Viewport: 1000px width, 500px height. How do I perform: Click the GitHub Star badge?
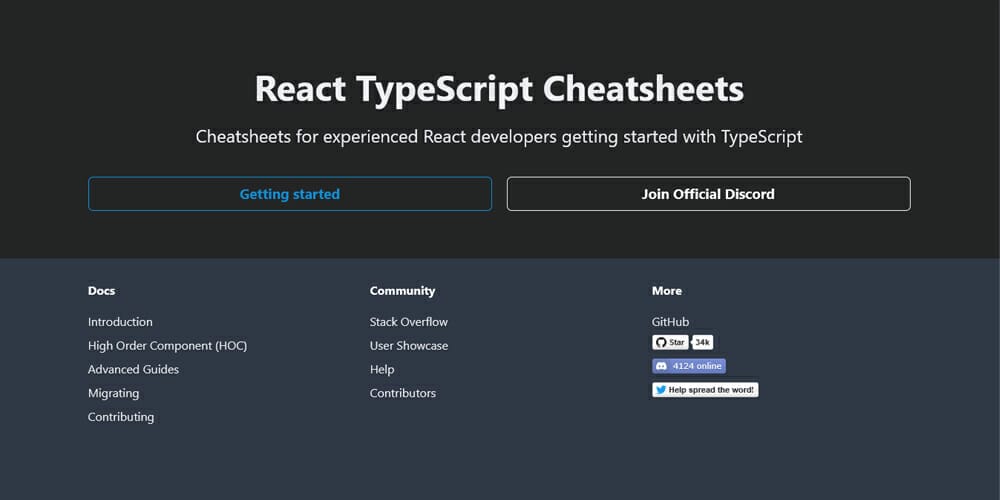670,342
